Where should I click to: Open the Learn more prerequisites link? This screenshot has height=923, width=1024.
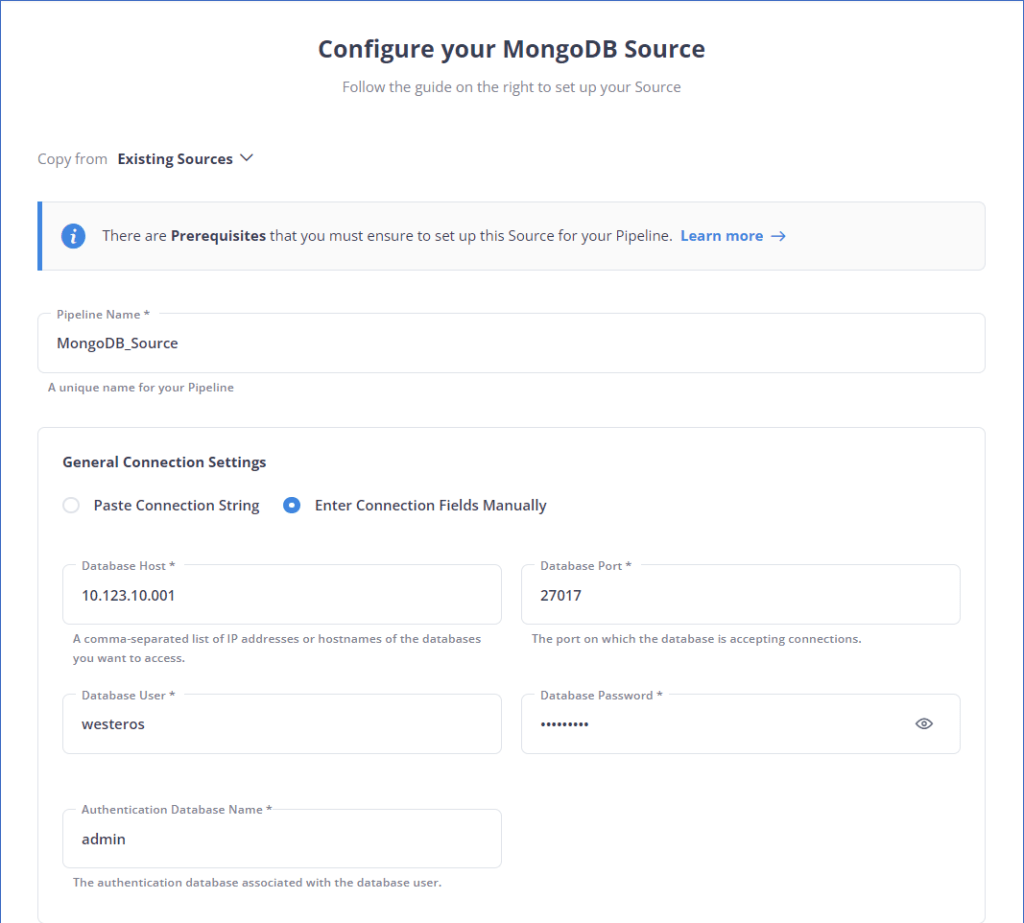tap(722, 236)
